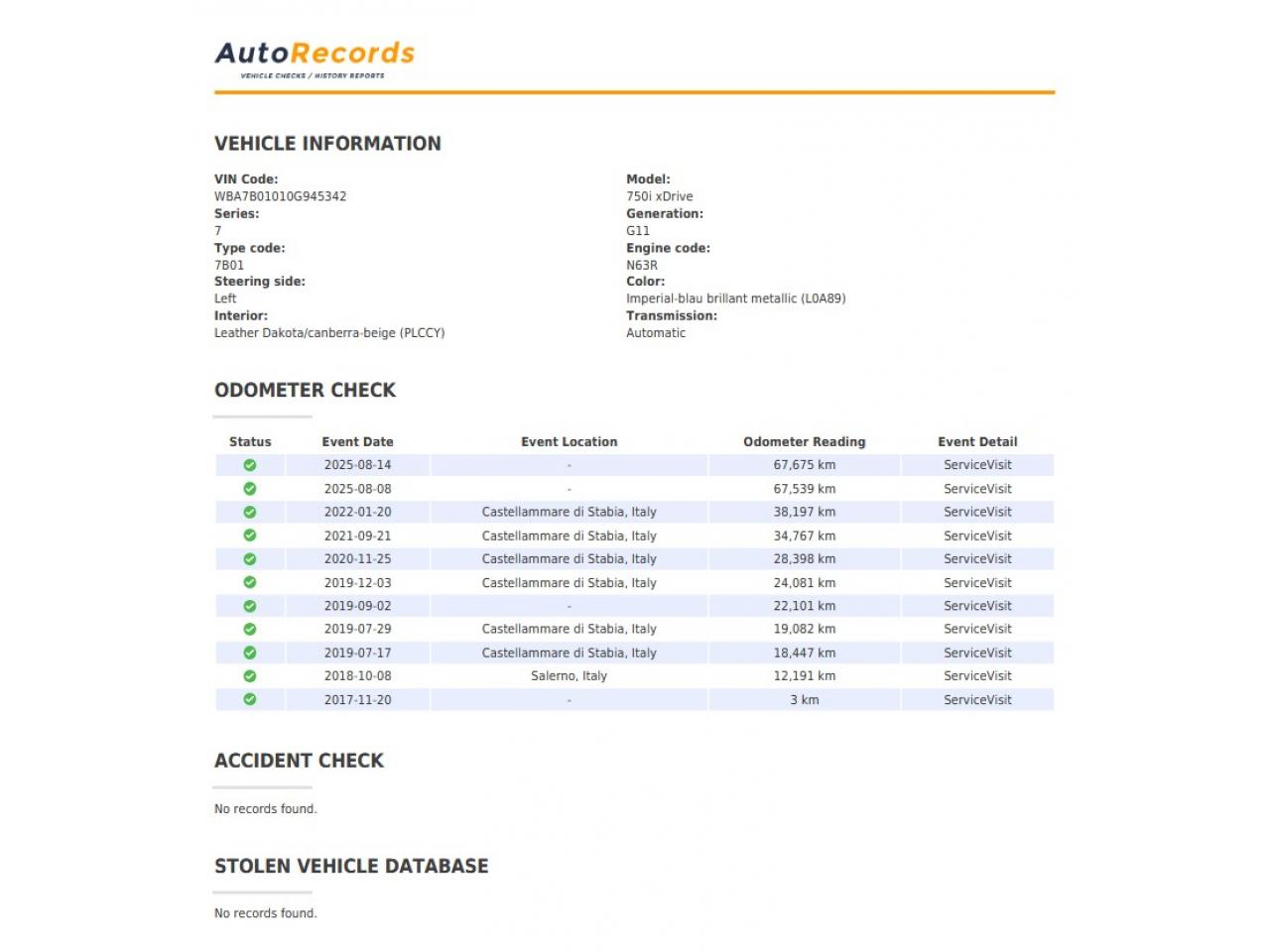Click the Event Detail column header

tap(977, 442)
